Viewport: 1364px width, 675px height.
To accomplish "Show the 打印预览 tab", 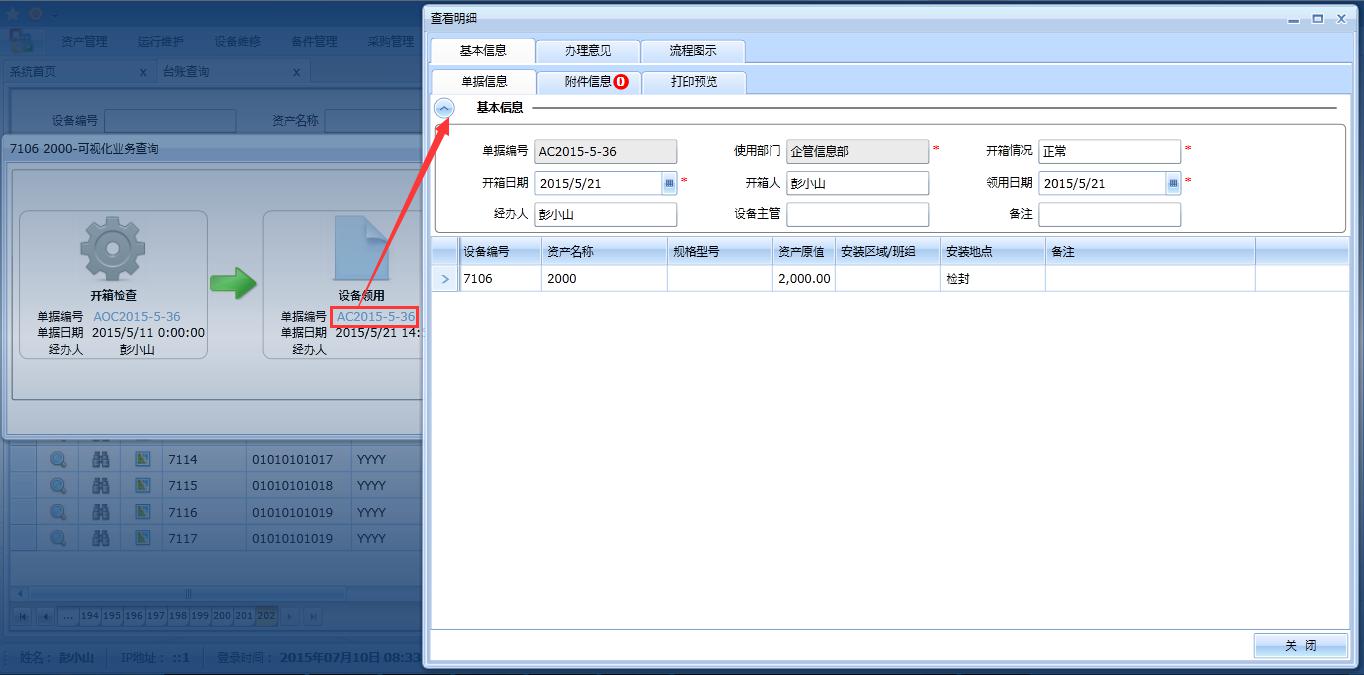I will (x=694, y=82).
